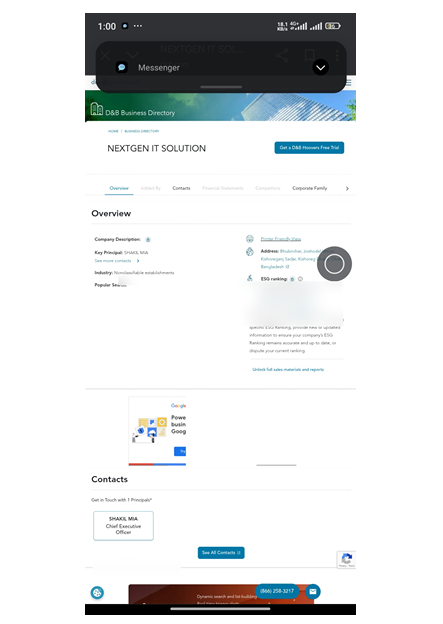Expand See more contacts arrow

138,261
